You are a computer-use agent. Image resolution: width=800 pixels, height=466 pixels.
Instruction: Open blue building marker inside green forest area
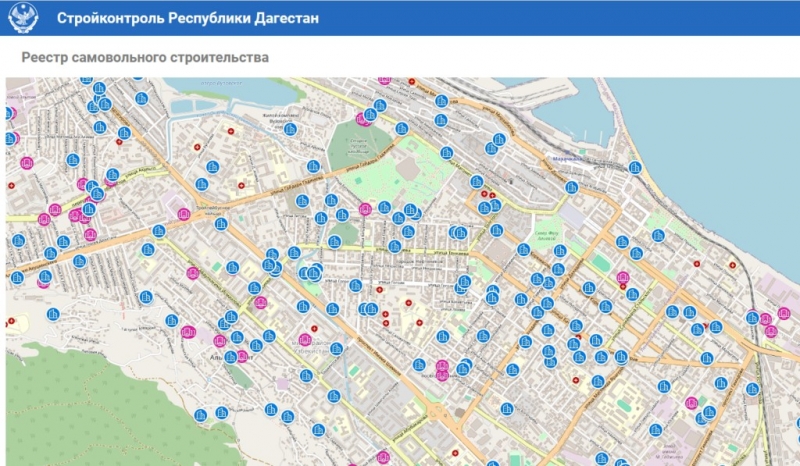(201, 414)
